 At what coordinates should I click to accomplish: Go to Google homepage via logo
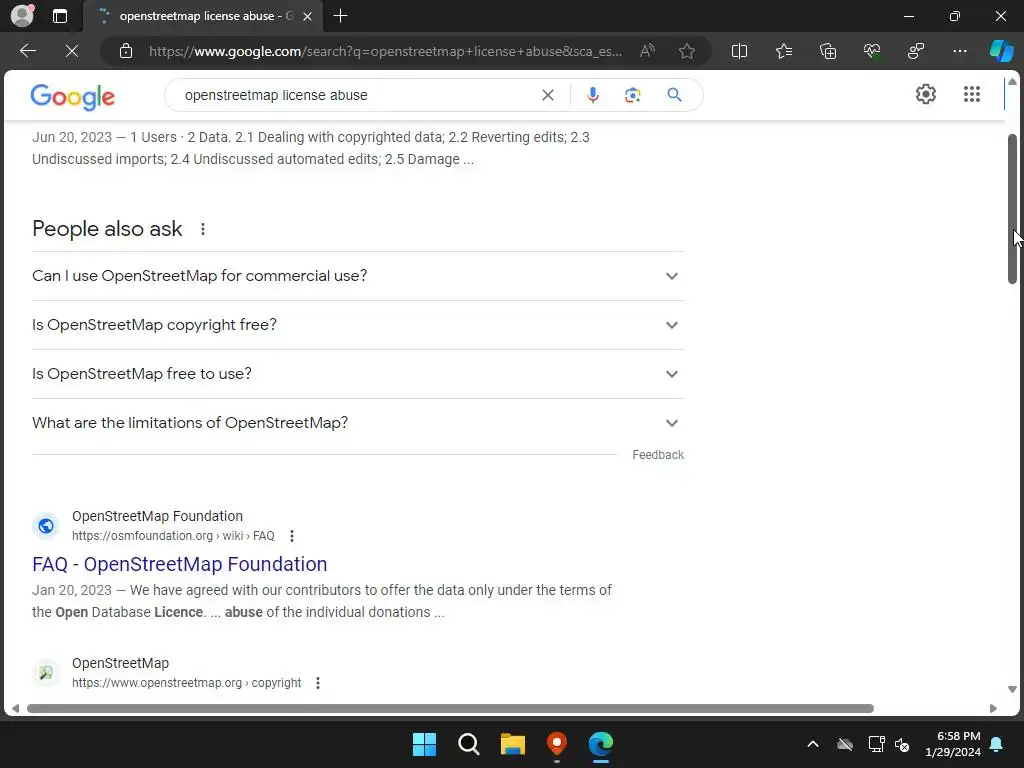click(x=72, y=97)
